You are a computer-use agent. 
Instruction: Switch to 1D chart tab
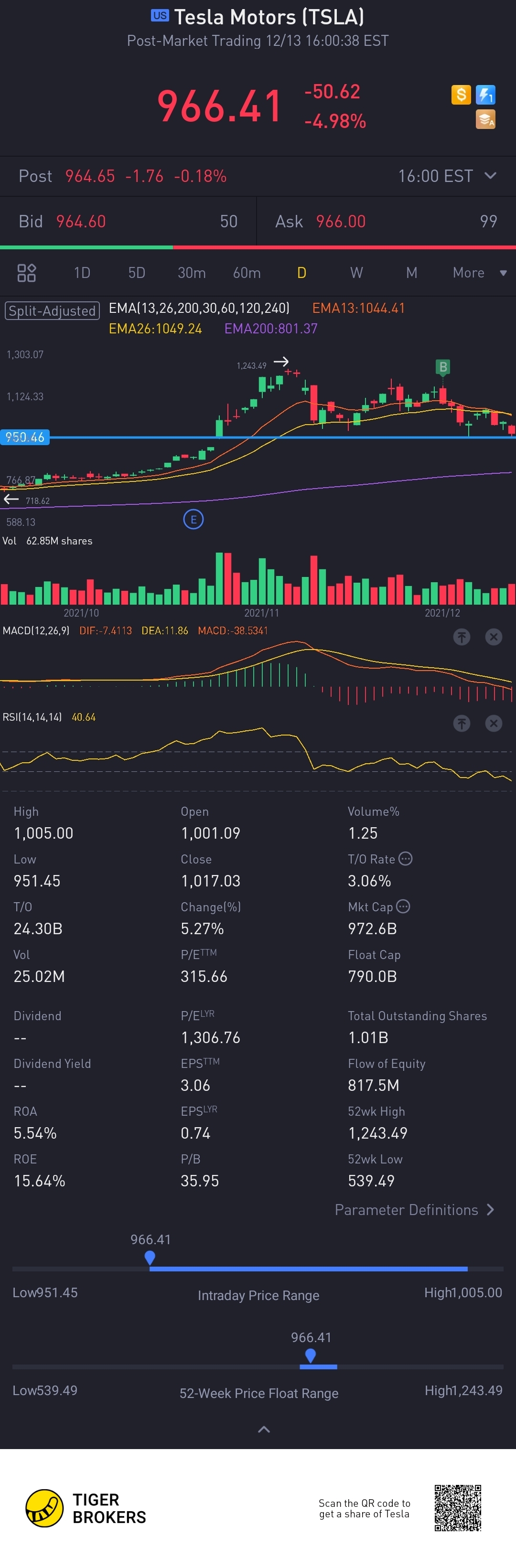[x=82, y=273]
